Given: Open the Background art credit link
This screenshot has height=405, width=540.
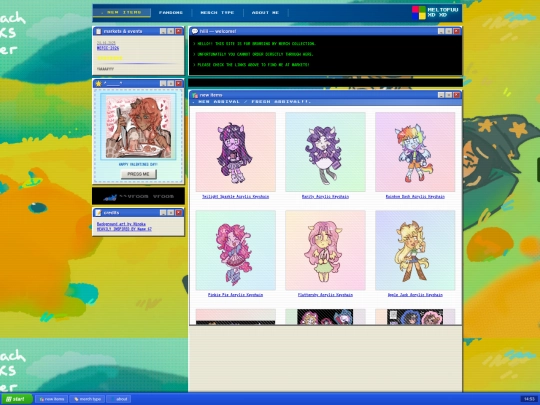Looking at the screenshot, I should [121, 224].
